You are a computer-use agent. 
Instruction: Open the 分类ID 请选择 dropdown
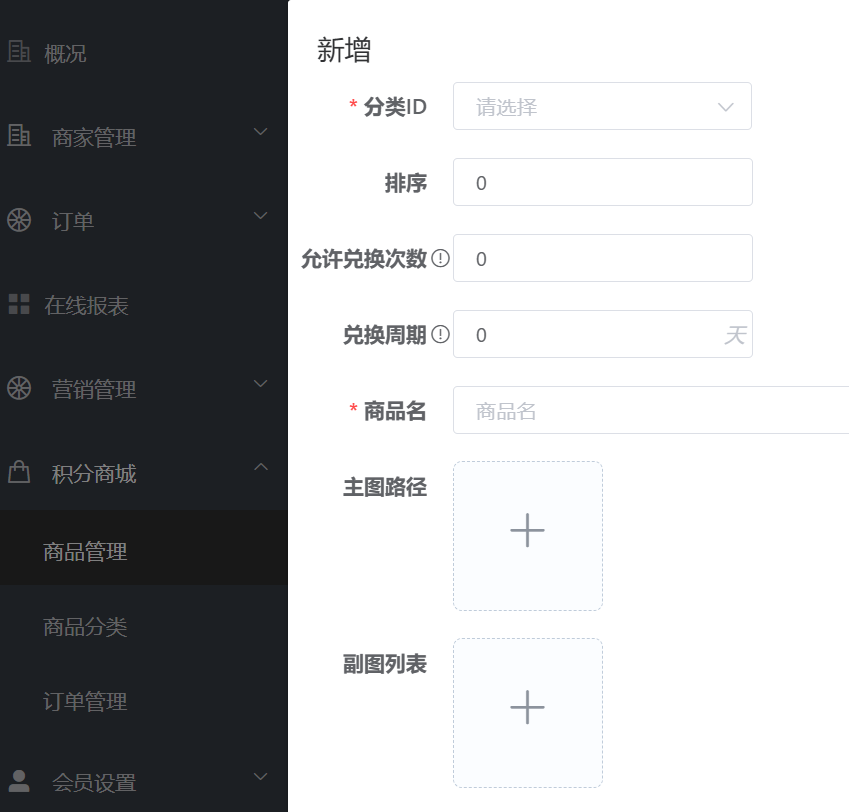[x=602, y=106]
